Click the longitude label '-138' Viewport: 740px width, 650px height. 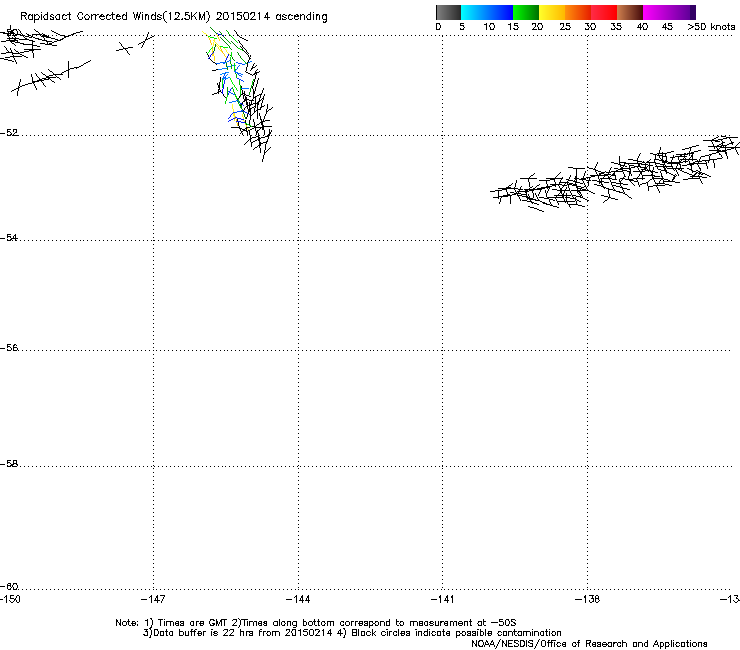click(x=588, y=599)
